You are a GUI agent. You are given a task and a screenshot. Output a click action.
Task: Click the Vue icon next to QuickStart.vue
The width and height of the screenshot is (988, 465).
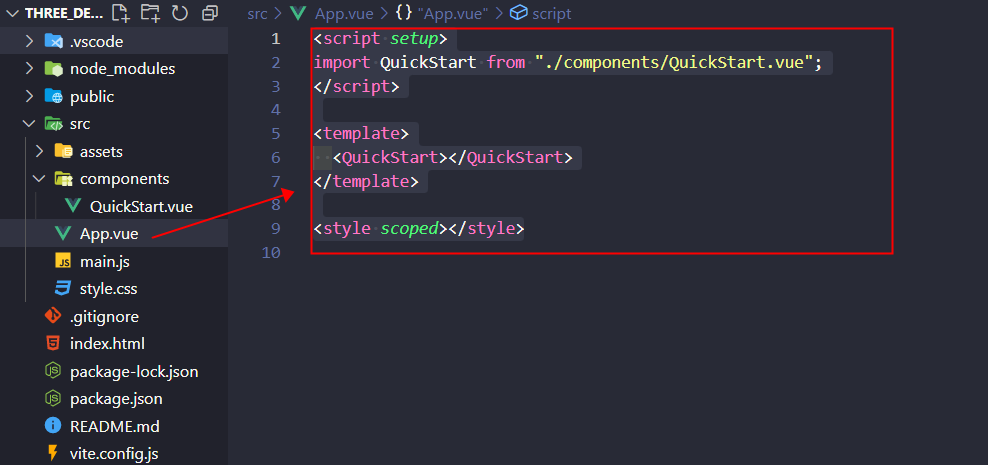73,206
